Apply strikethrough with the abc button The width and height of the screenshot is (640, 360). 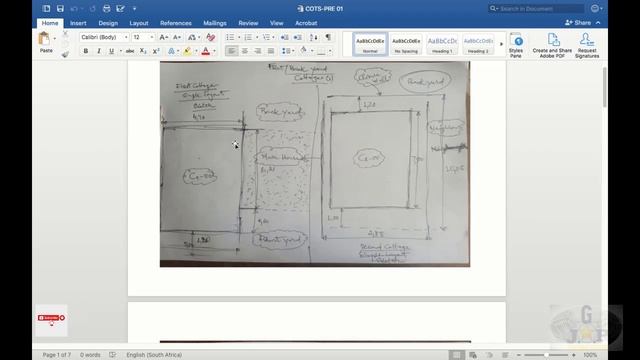point(130,51)
